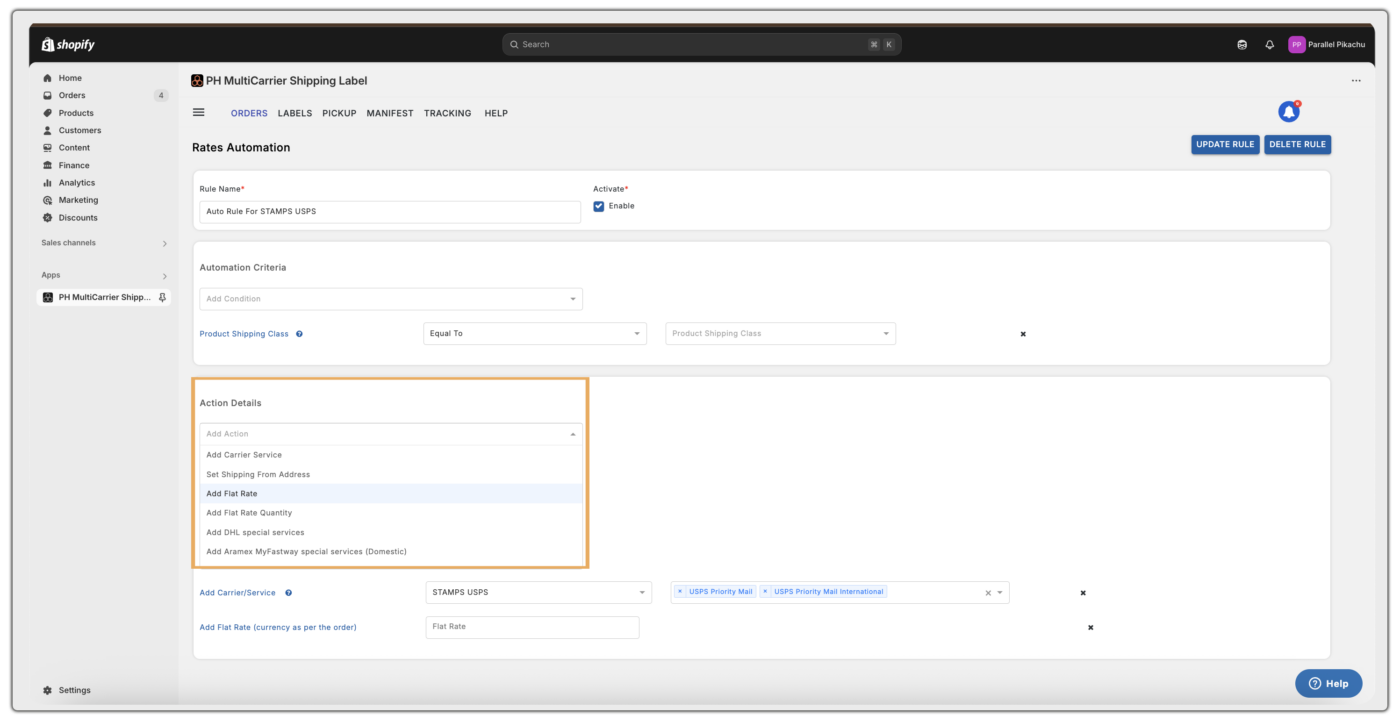Image resolution: width=1400 pixels, height=722 pixels.
Task: Click help icon next to Add Carrier/Service
Action: coord(288,593)
